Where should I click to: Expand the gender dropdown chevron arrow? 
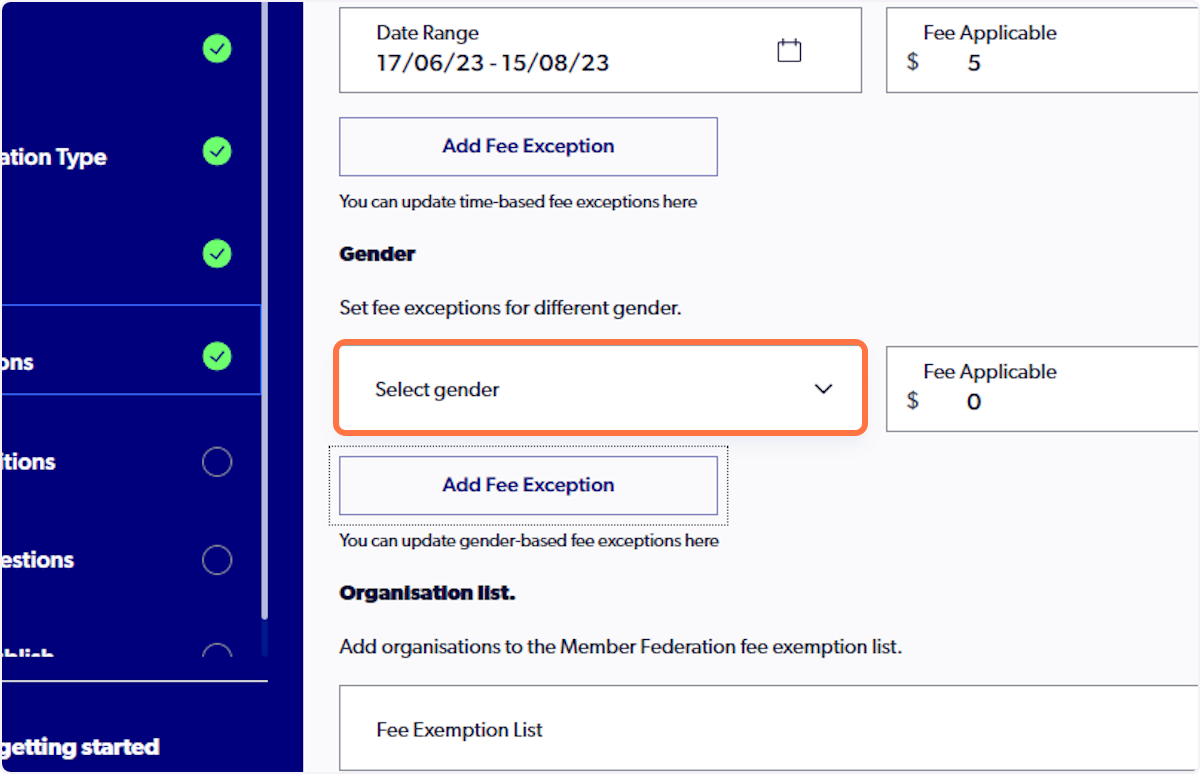click(823, 388)
